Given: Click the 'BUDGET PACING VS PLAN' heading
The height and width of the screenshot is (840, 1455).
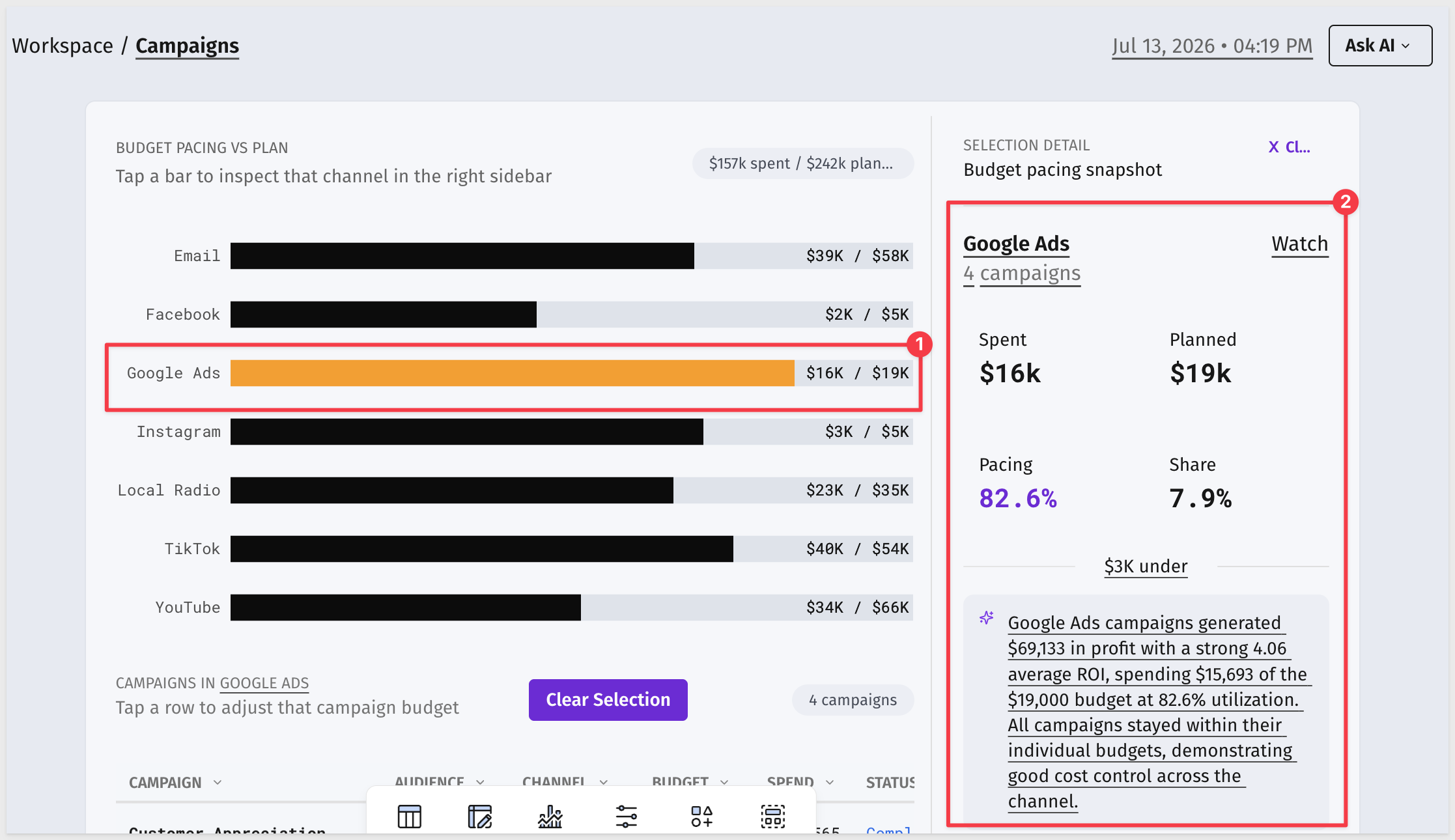Looking at the screenshot, I should (202, 148).
